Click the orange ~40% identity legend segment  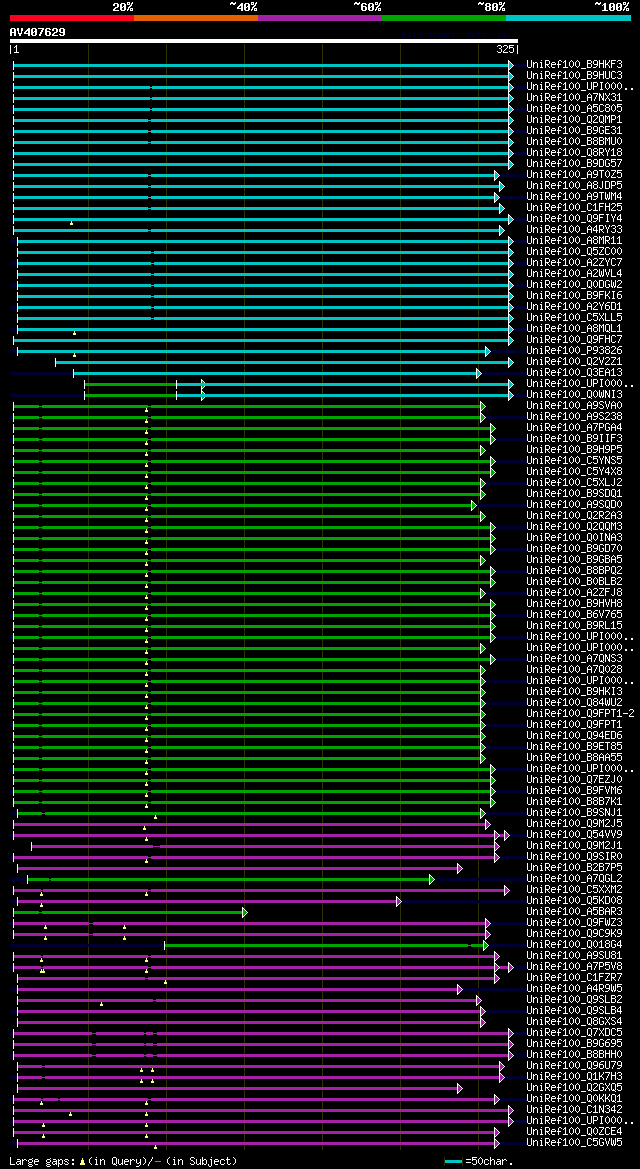click(x=196, y=17)
